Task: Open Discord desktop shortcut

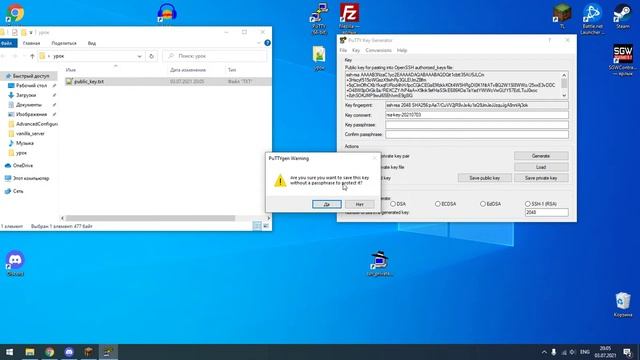Action: click(x=15, y=263)
